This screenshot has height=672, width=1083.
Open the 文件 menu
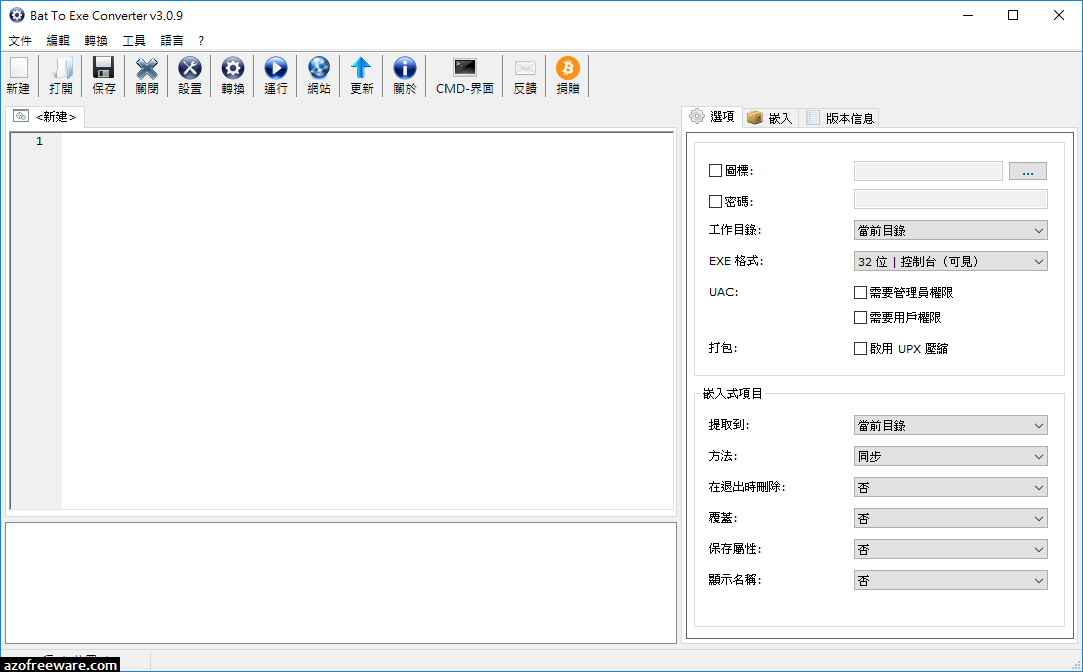pyautogui.click(x=20, y=41)
